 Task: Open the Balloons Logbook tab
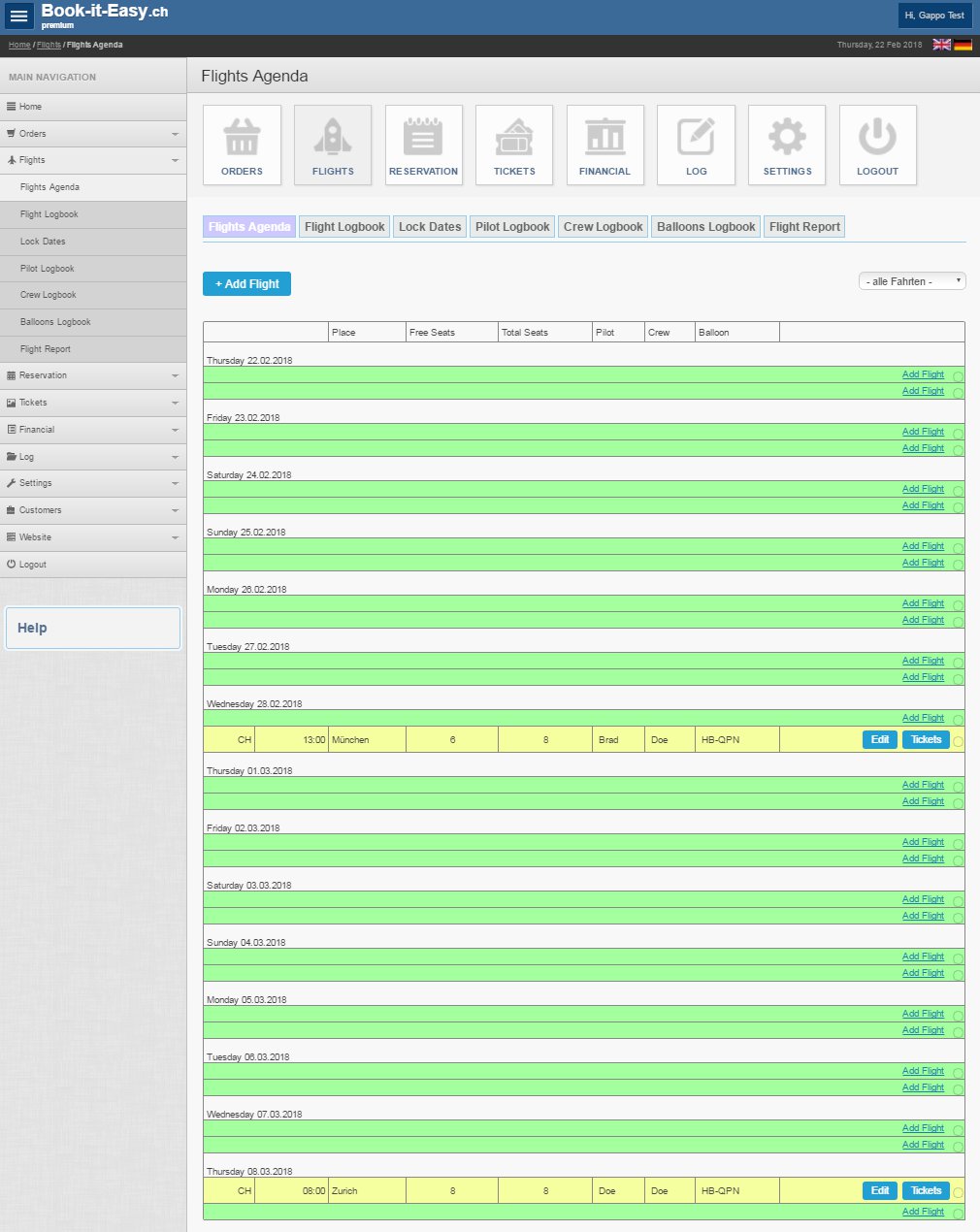(x=705, y=227)
